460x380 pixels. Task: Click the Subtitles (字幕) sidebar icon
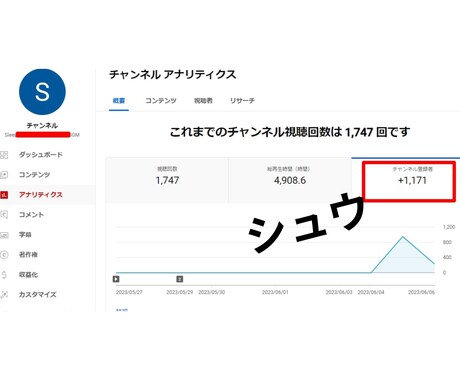point(4,235)
